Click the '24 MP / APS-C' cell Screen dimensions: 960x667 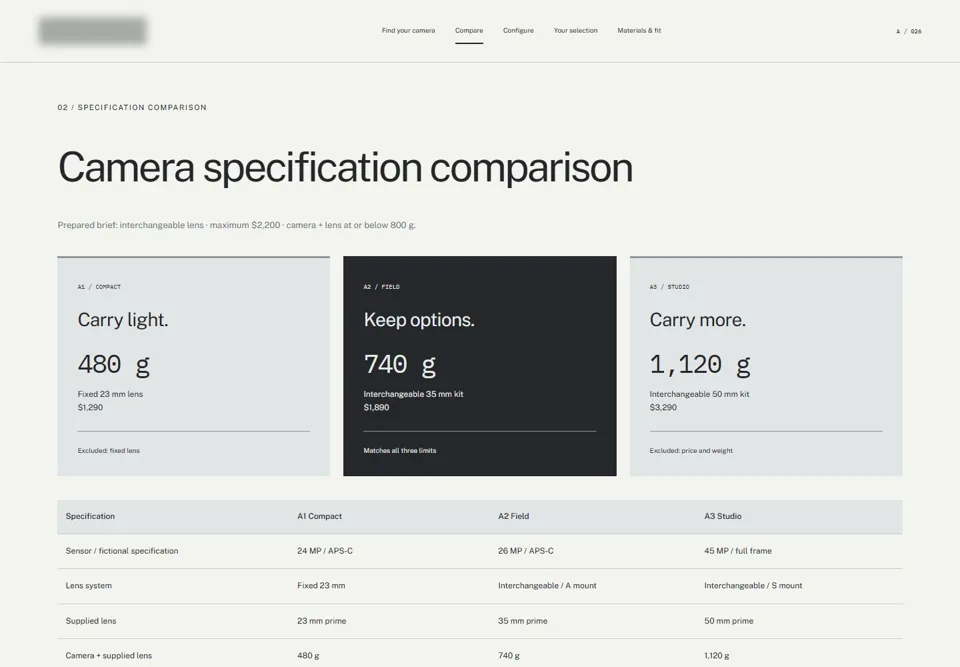[x=325, y=551]
